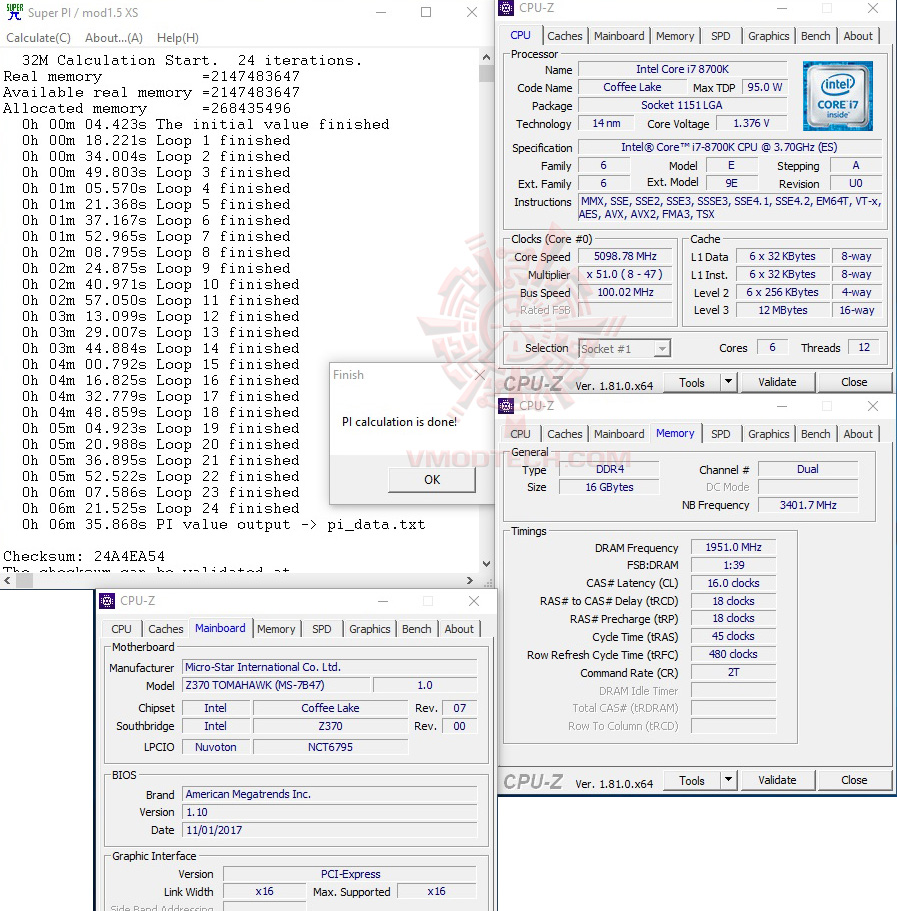This screenshot has width=897, height=911.
Task: Click the Intel Core i7 logo badge
Action: click(x=837, y=95)
